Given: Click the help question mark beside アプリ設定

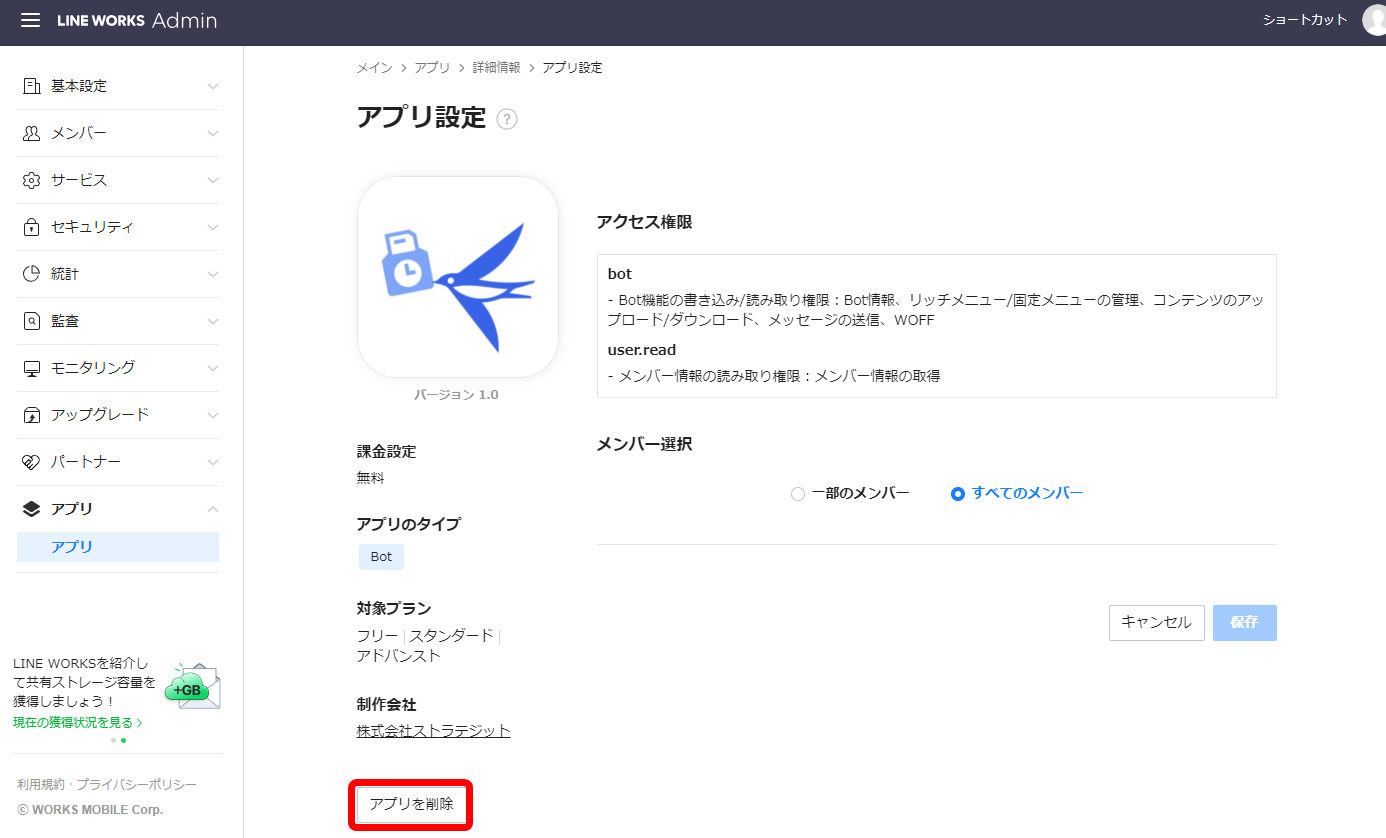Looking at the screenshot, I should click(507, 119).
